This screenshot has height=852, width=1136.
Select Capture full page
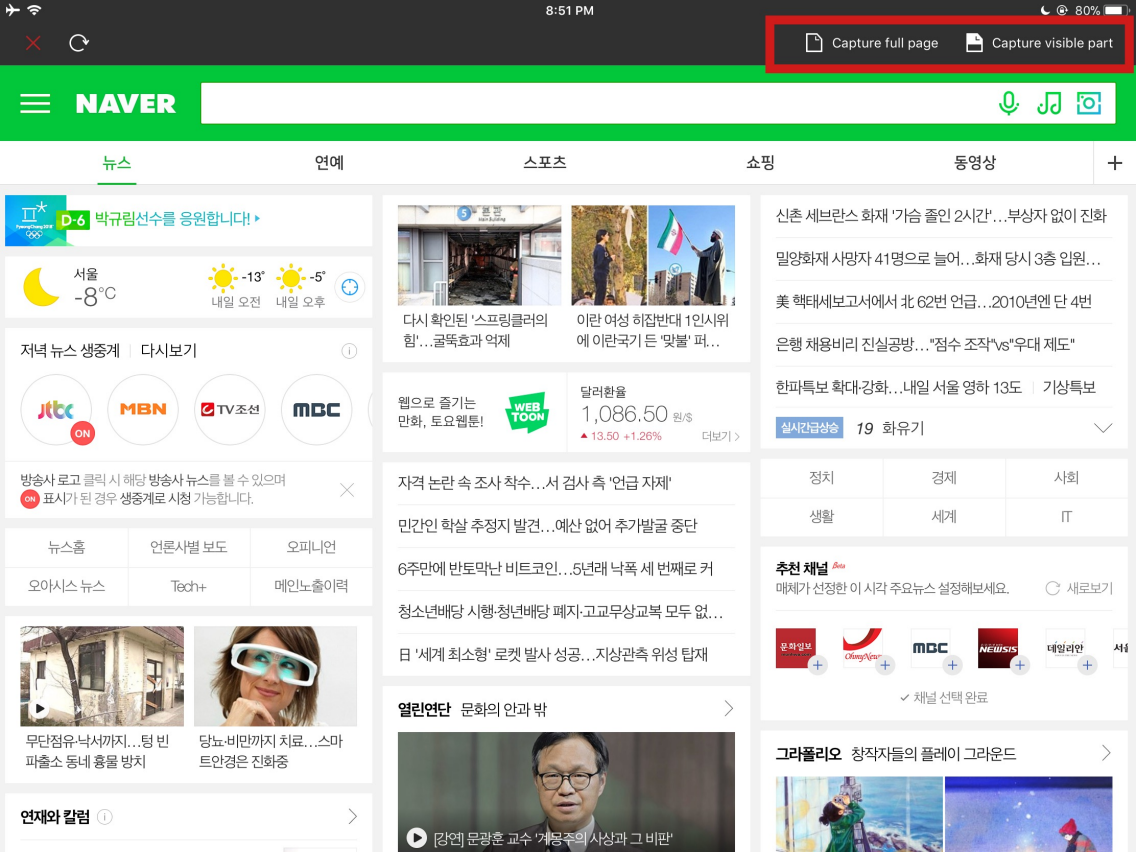[872, 43]
